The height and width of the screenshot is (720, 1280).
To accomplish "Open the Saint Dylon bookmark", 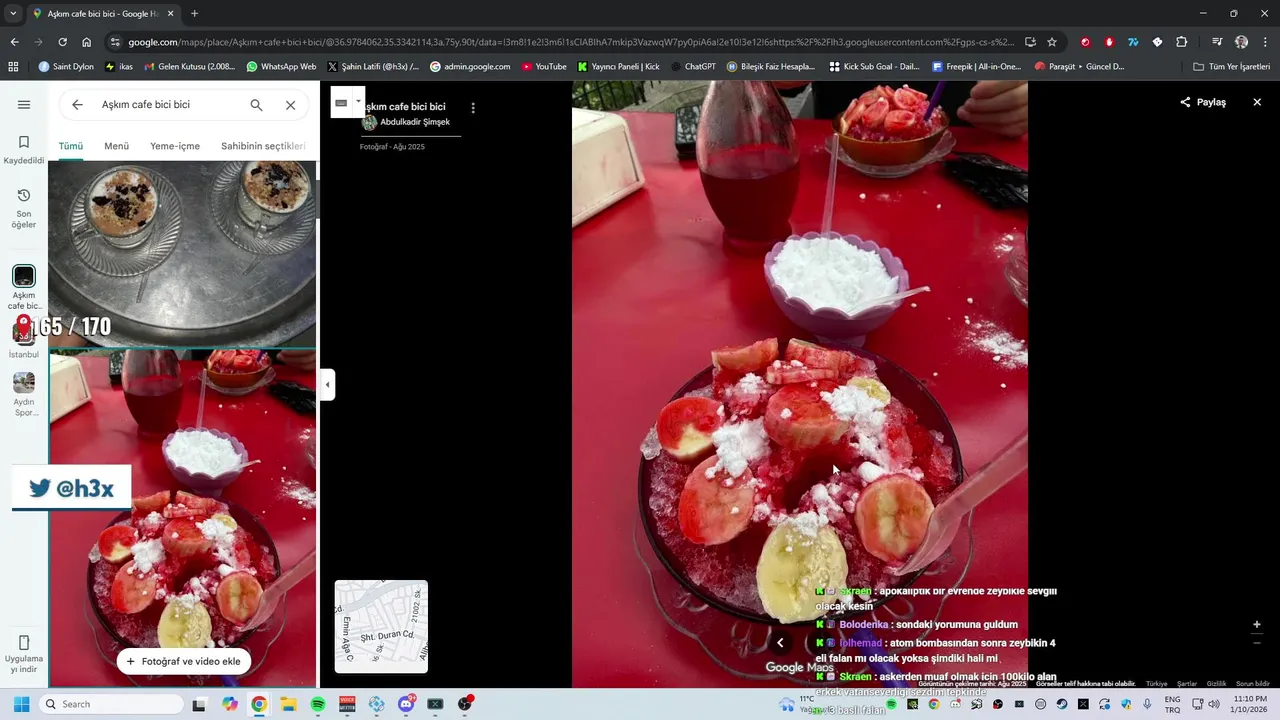I will 66,67.
